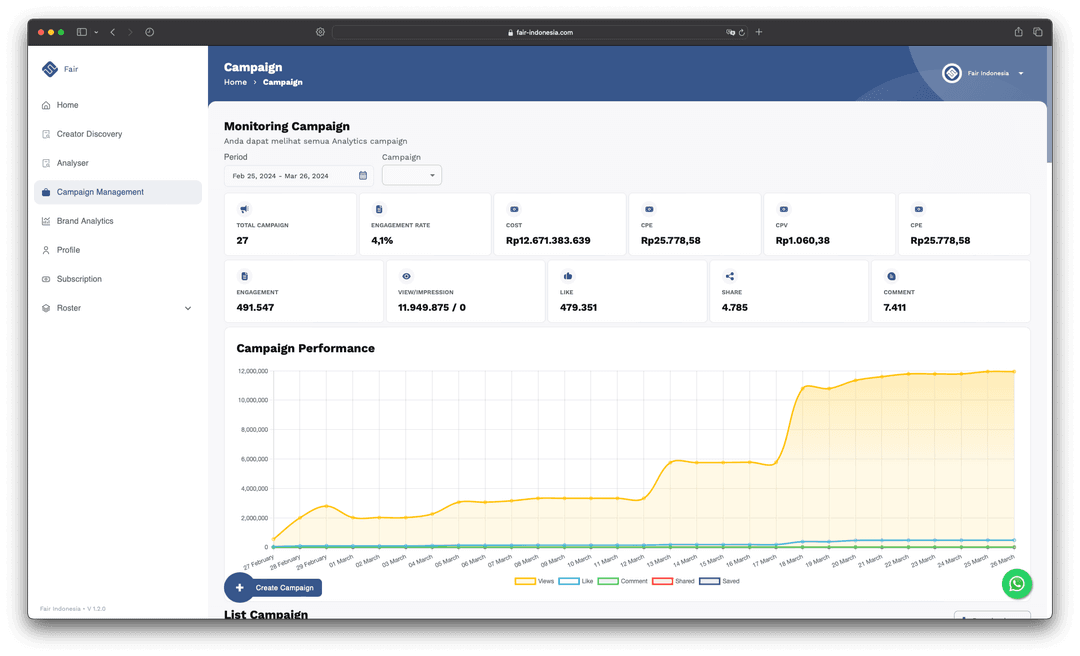Open Subscription in the sidebar

(79, 279)
